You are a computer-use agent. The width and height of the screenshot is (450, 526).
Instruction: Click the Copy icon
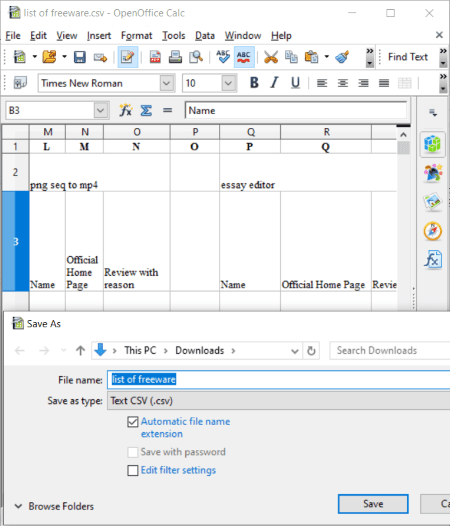[291, 57]
